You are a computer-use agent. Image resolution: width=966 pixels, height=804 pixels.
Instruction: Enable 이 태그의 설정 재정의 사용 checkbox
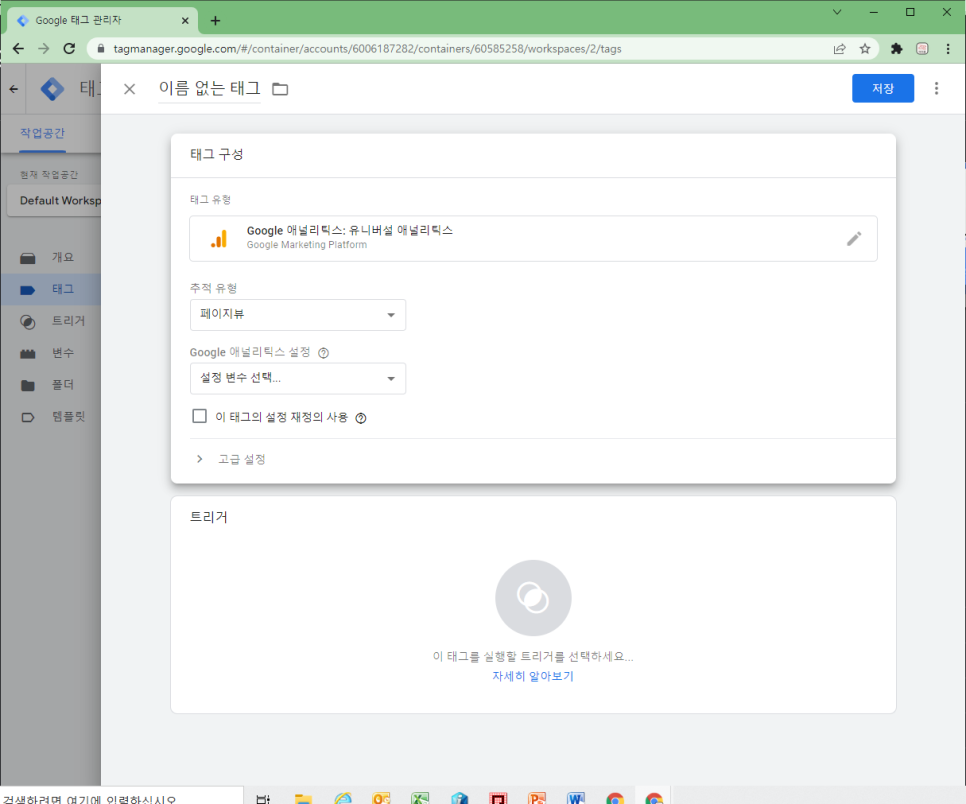pyautogui.click(x=200, y=416)
